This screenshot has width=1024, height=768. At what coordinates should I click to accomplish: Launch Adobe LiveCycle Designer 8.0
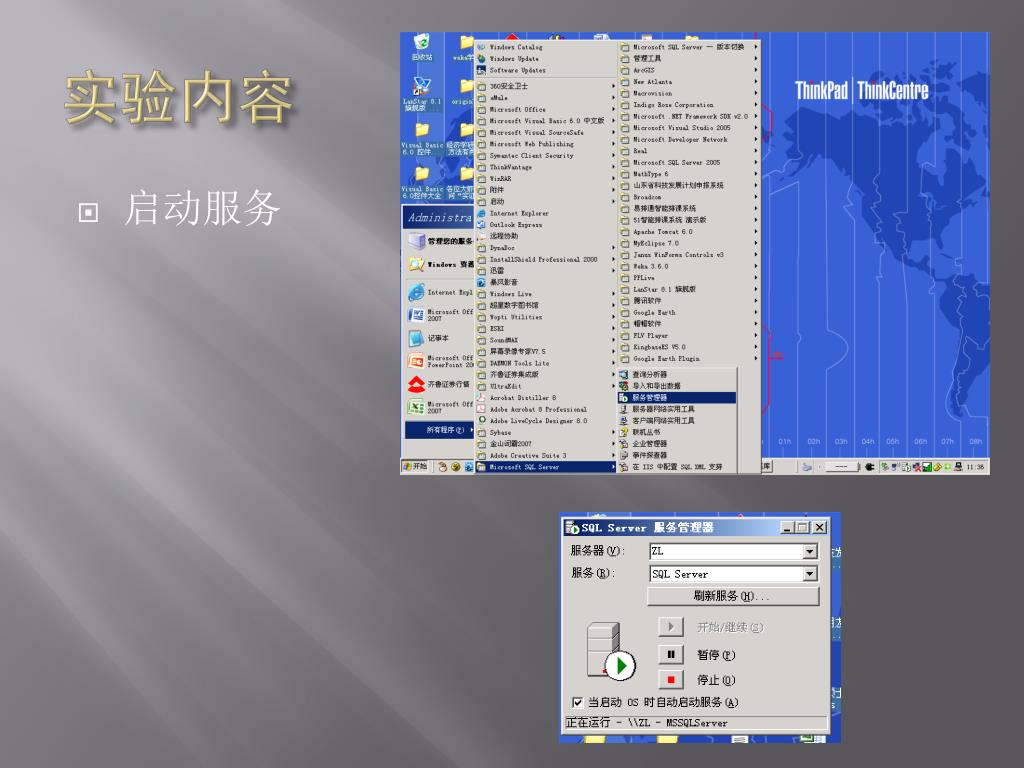tap(546, 421)
